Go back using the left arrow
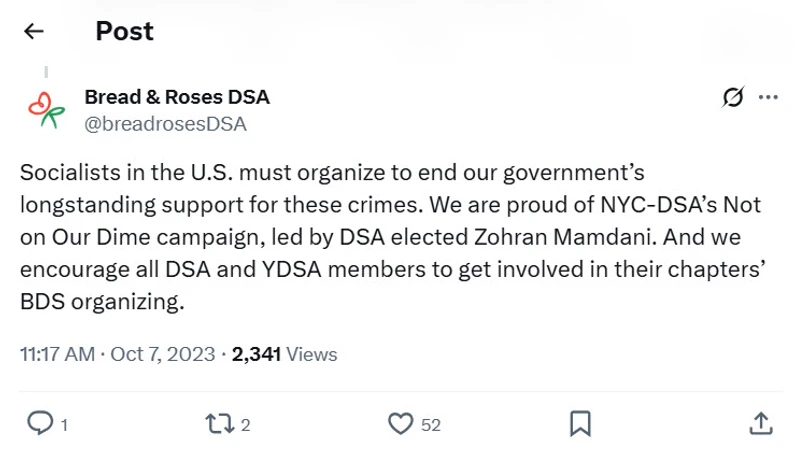The image size is (800, 454). [x=34, y=31]
